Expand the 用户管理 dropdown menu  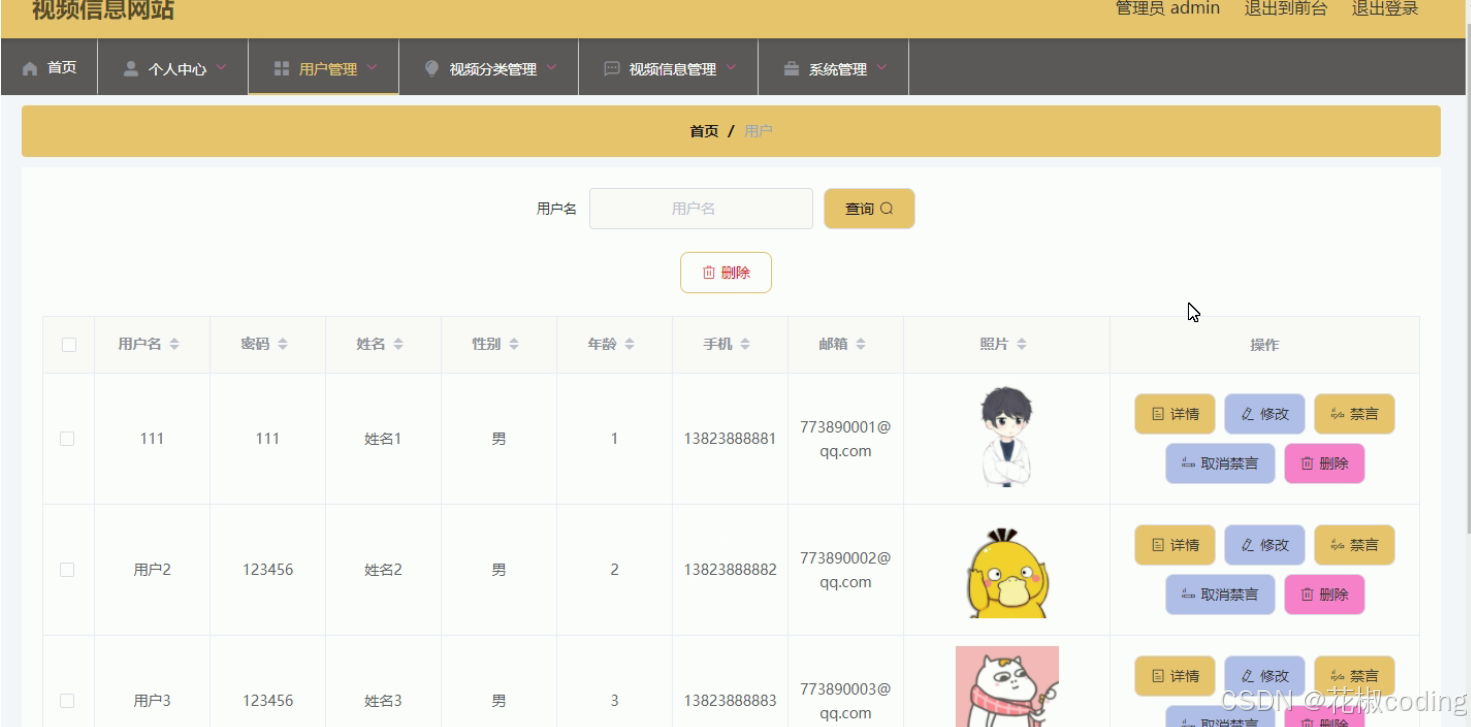point(371,67)
